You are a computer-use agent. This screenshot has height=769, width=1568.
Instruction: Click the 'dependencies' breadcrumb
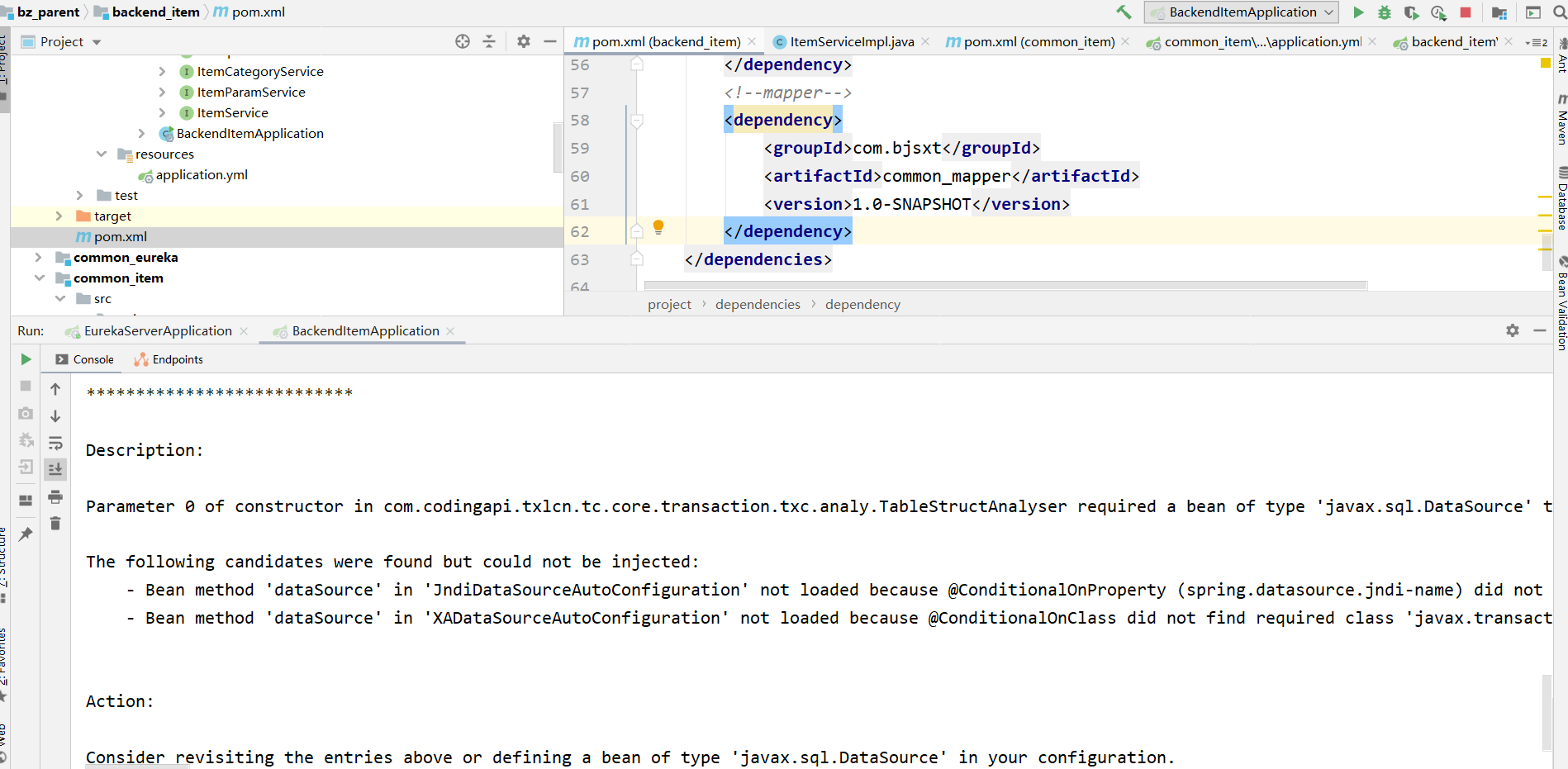pyautogui.click(x=758, y=304)
